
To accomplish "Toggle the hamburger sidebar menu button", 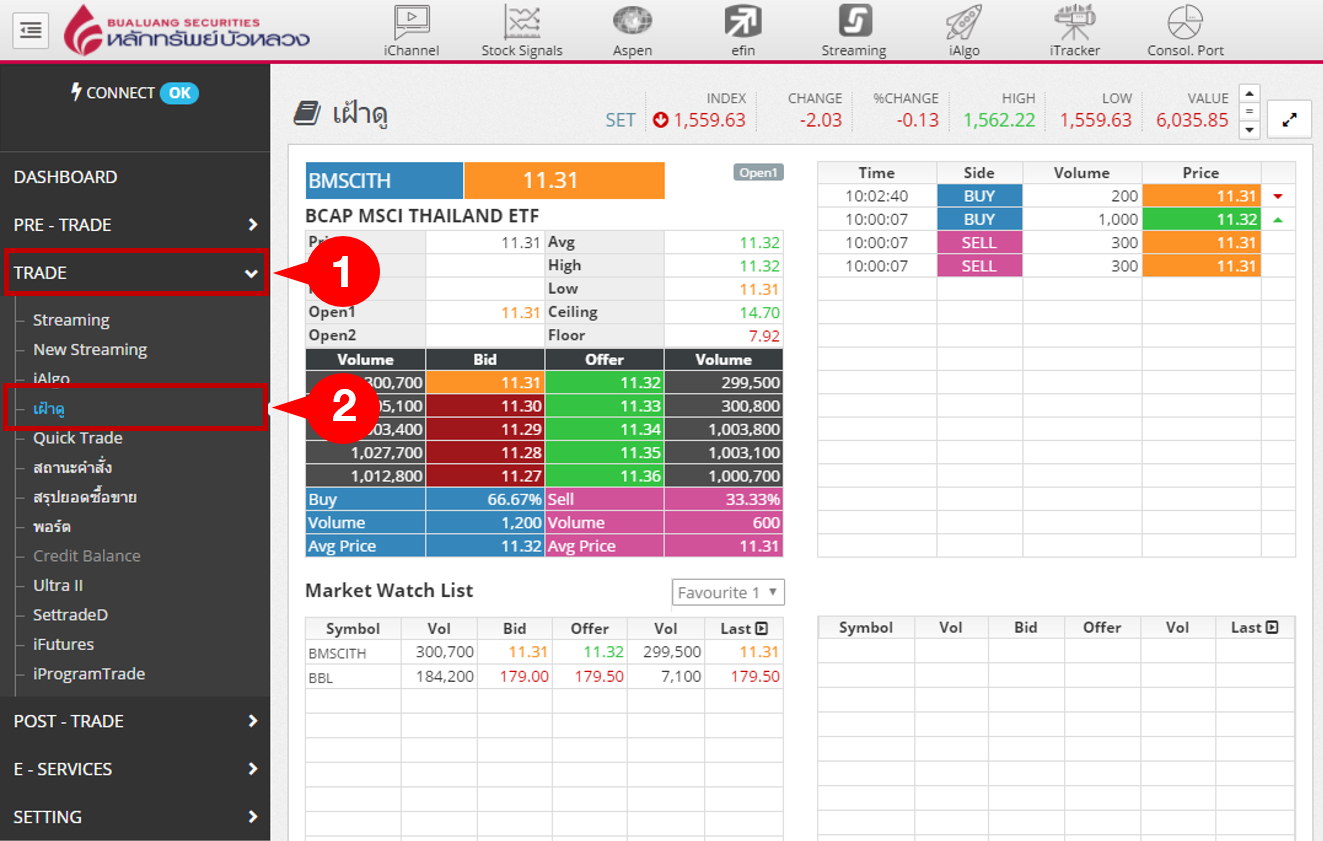I will click(31, 30).
